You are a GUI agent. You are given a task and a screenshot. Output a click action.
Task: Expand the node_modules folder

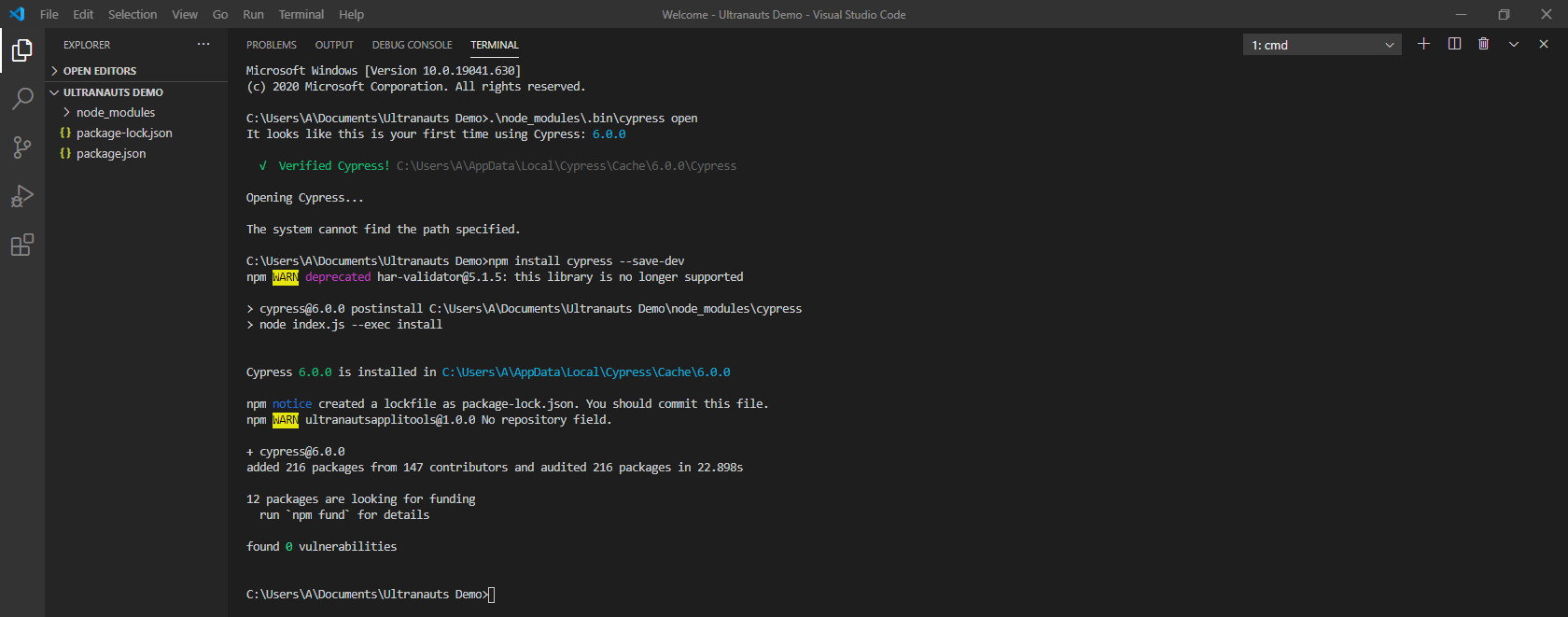click(136, 112)
